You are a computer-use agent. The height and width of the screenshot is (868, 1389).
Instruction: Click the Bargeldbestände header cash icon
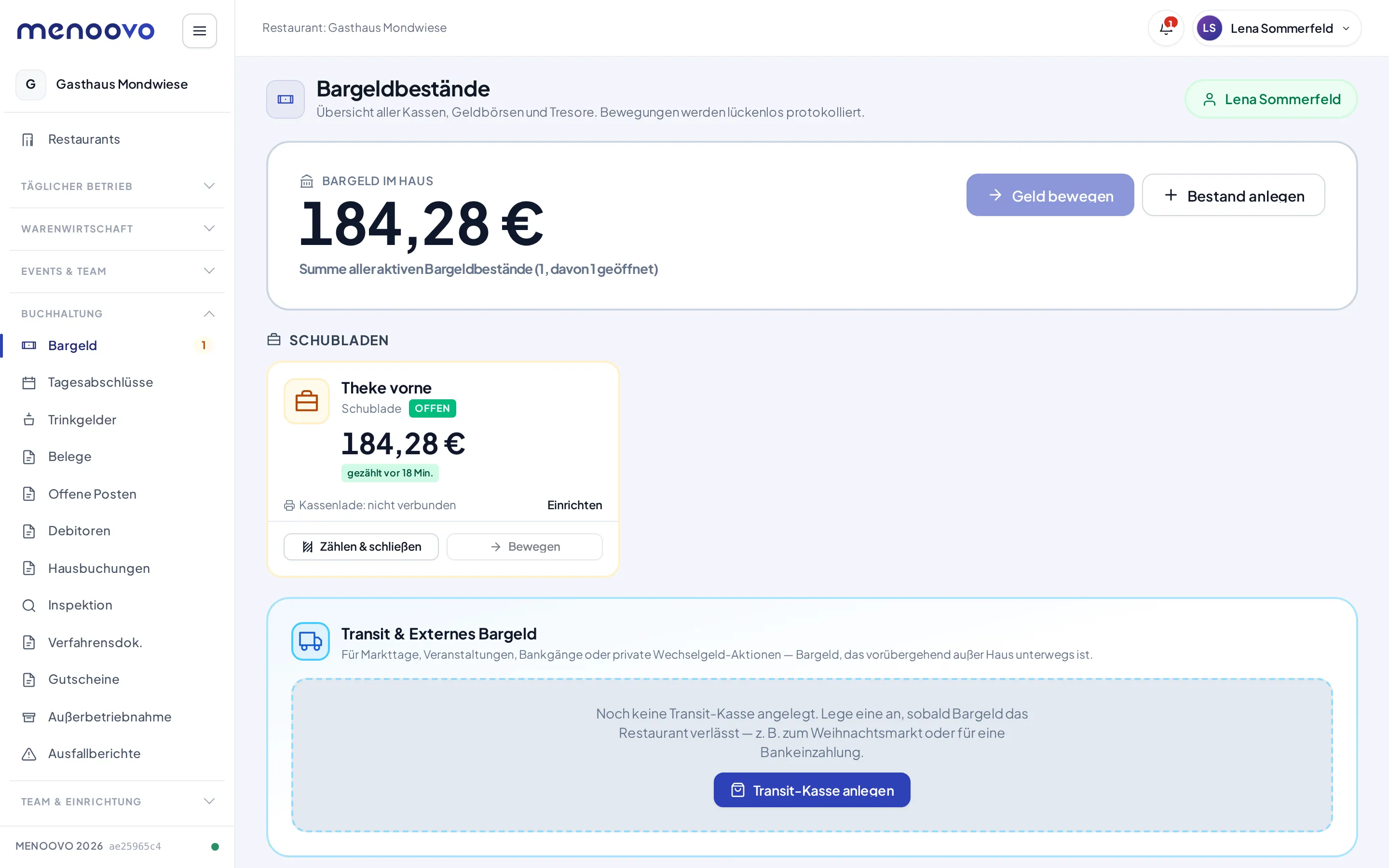tap(285, 99)
